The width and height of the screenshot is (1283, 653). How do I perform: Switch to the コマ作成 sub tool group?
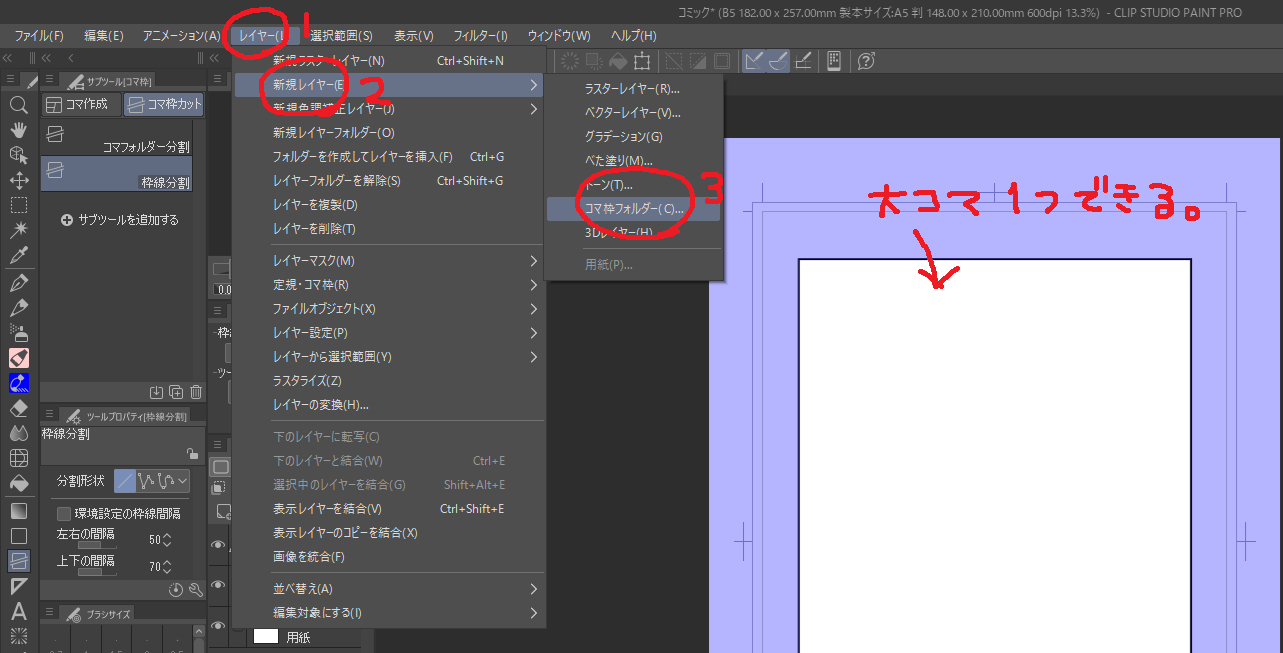coord(80,105)
